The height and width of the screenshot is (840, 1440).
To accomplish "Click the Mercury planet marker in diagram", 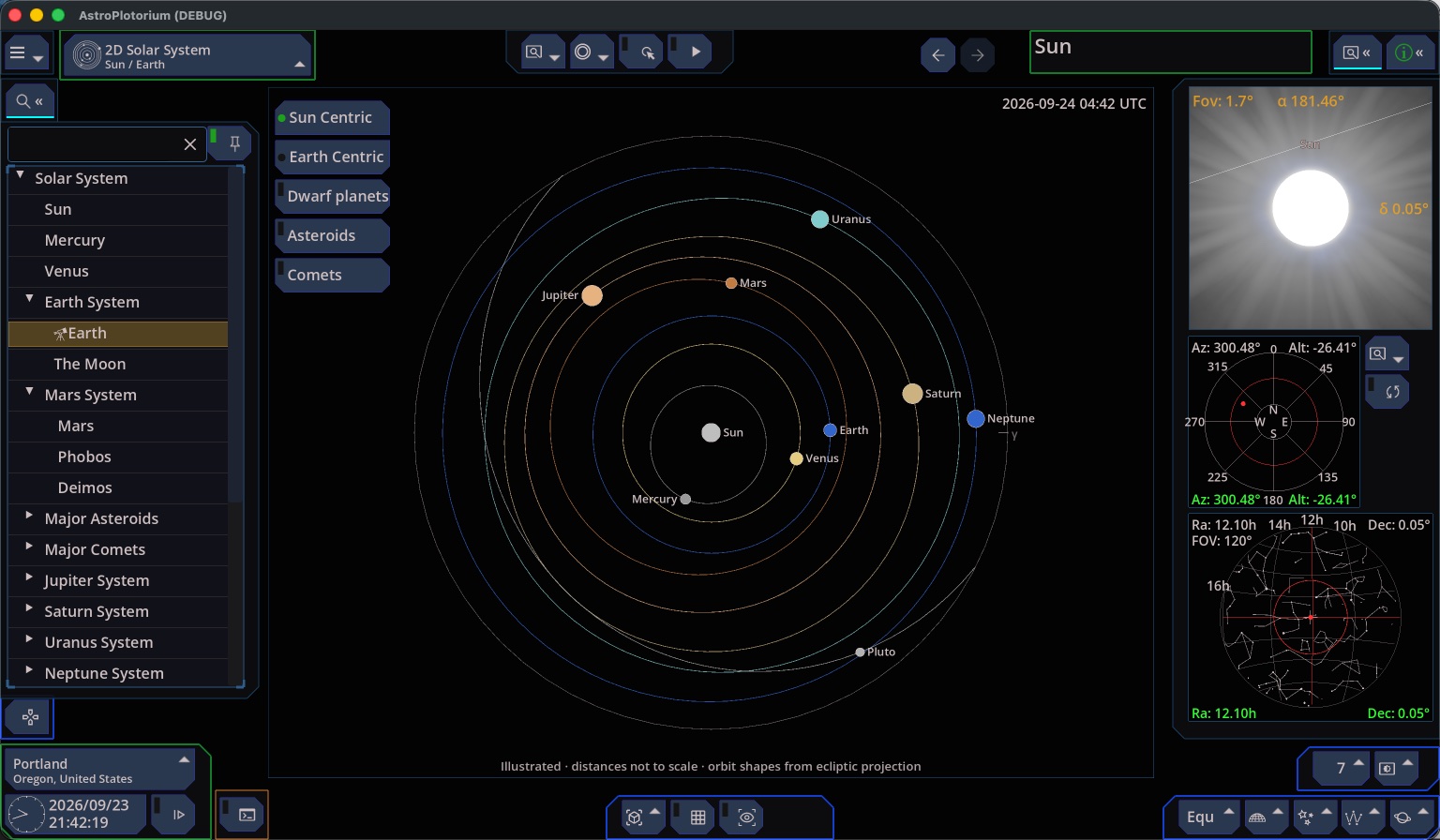I will tap(685, 500).
